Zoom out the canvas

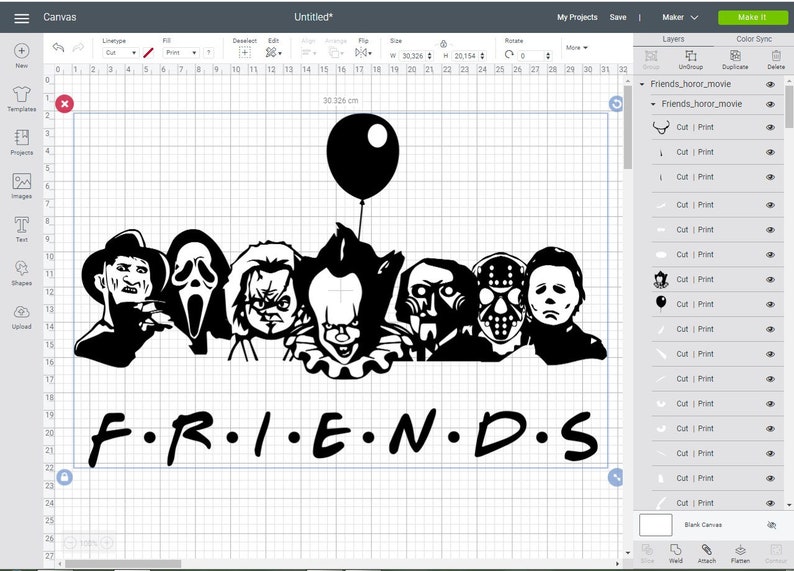pos(70,543)
